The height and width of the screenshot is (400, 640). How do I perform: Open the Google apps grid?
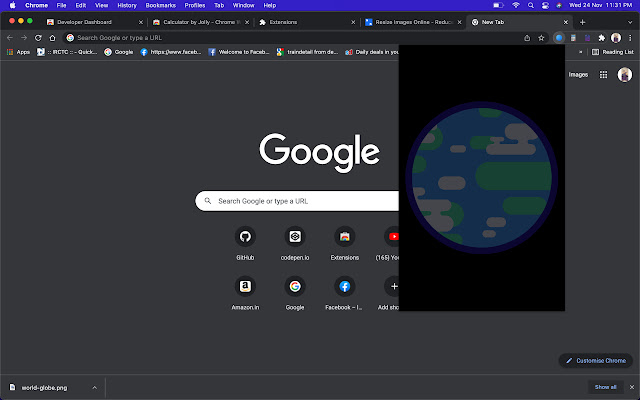point(603,75)
